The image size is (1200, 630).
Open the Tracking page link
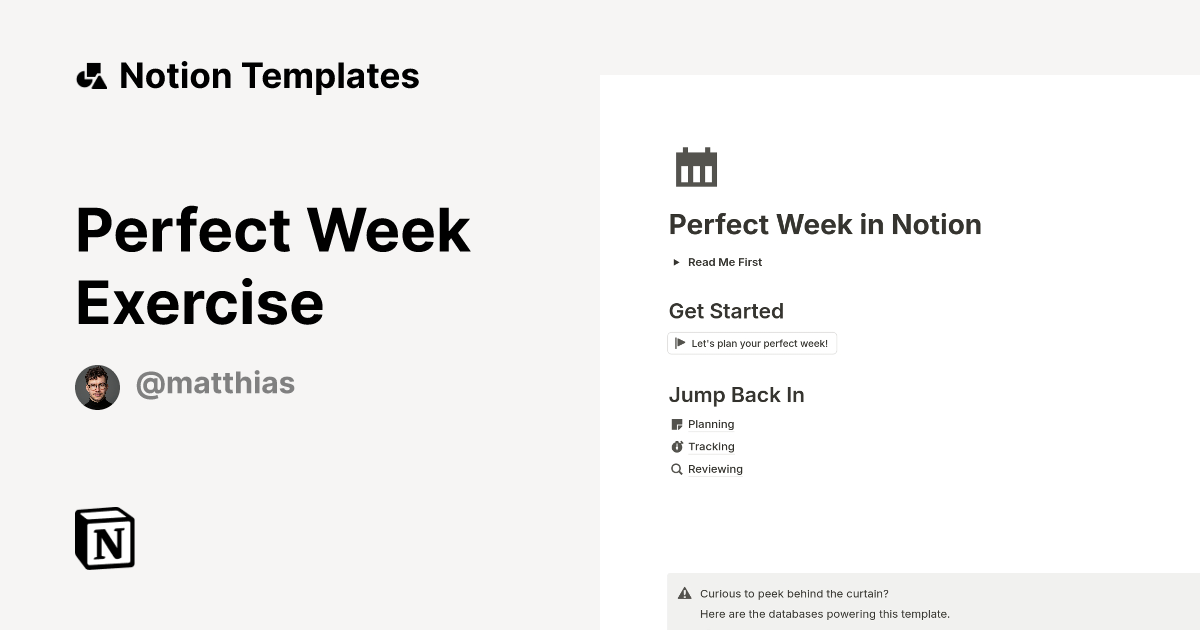(711, 446)
